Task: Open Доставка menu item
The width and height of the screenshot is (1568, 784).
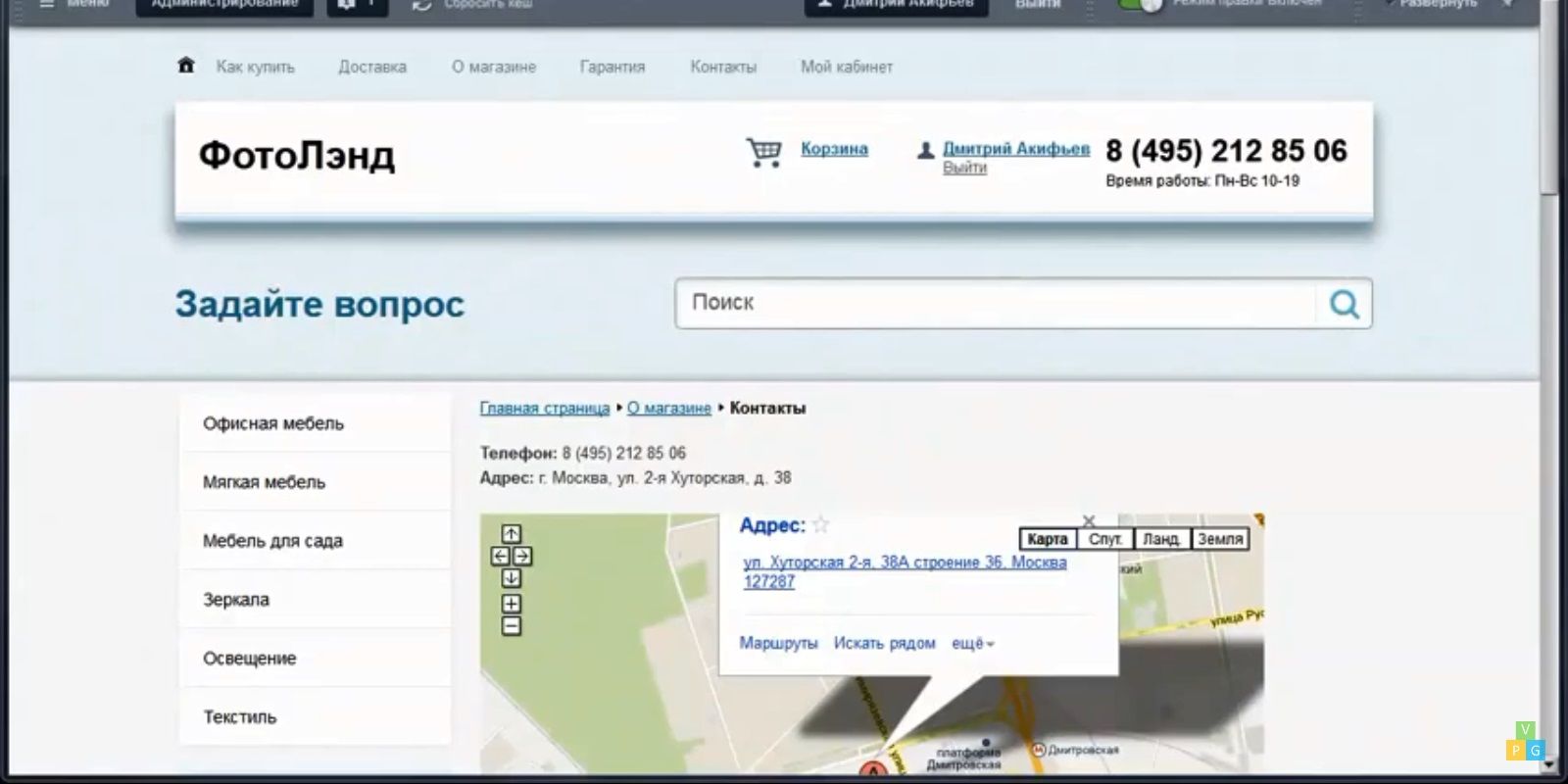Action: click(372, 67)
